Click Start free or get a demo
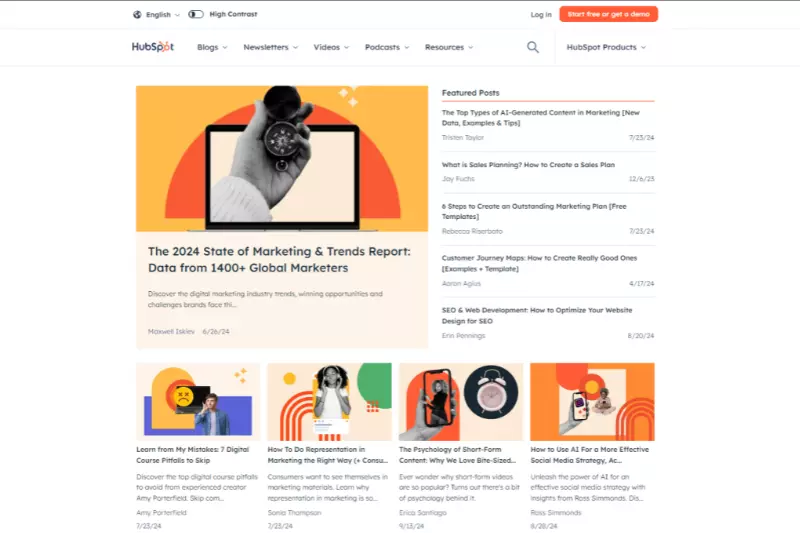The image size is (800, 533). pyautogui.click(x=609, y=14)
